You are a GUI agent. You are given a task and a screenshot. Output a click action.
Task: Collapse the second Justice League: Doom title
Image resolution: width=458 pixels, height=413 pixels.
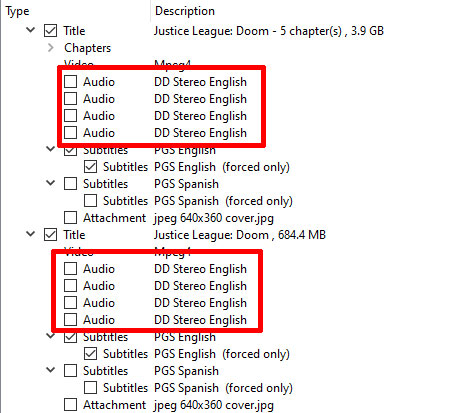coord(31,234)
